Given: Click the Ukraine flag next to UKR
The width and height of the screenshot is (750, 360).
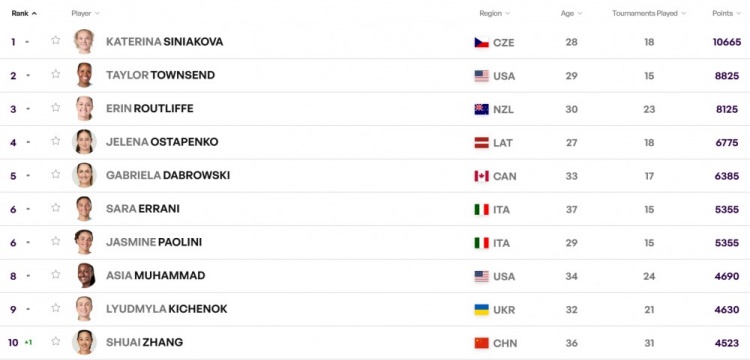Looking at the screenshot, I should coord(482,310).
